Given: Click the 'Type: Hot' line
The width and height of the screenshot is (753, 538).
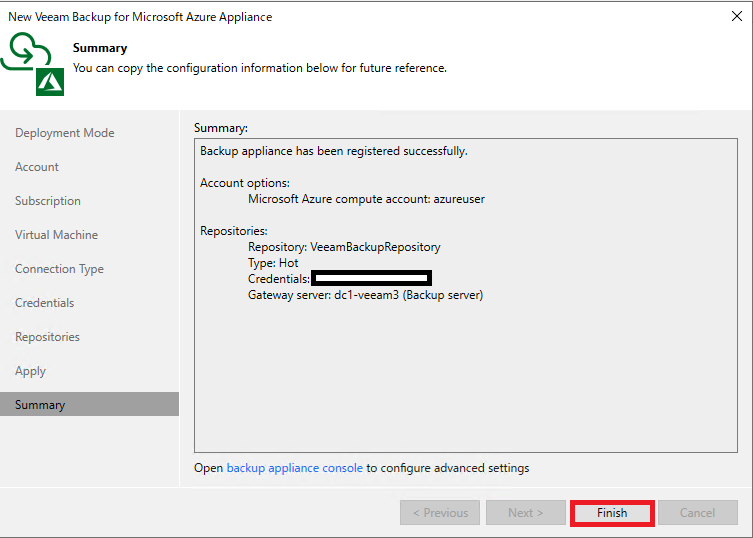Looking at the screenshot, I should pos(273,263).
